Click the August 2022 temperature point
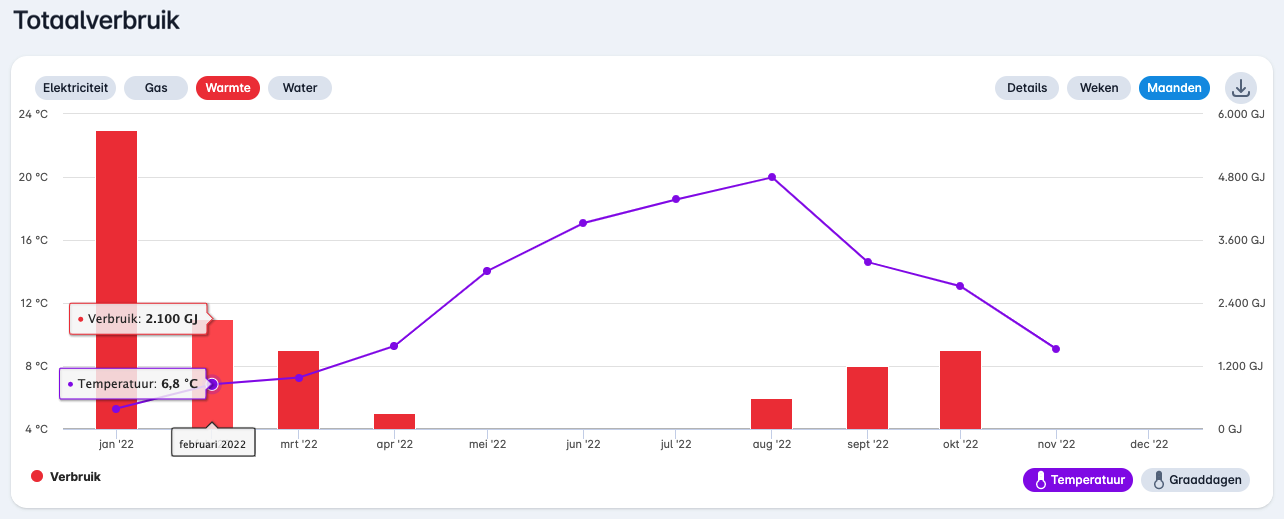Image resolution: width=1284 pixels, height=519 pixels. click(x=772, y=177)
